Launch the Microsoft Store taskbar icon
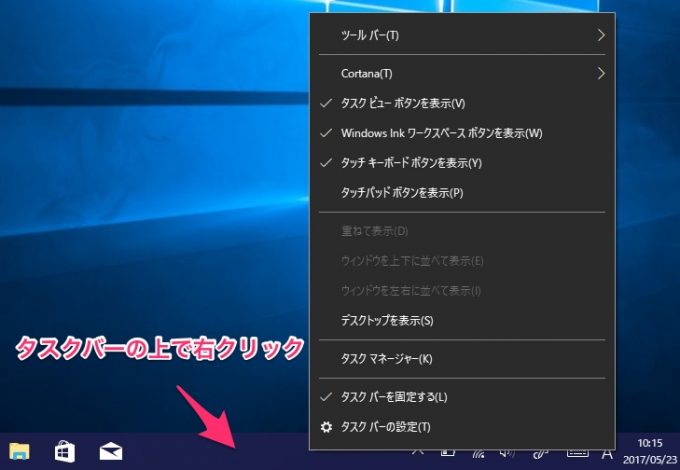Screen dimensions: 680x470 click(64, 451)
